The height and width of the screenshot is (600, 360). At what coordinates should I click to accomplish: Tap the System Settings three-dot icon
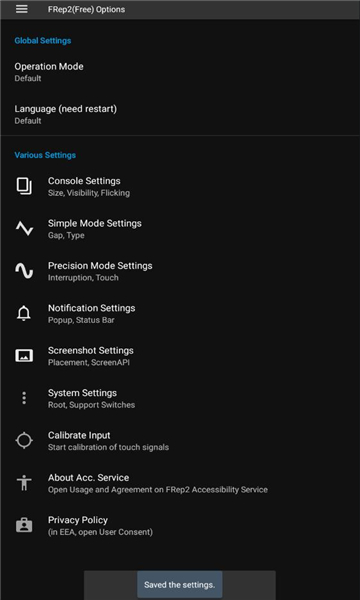[24, 398]
